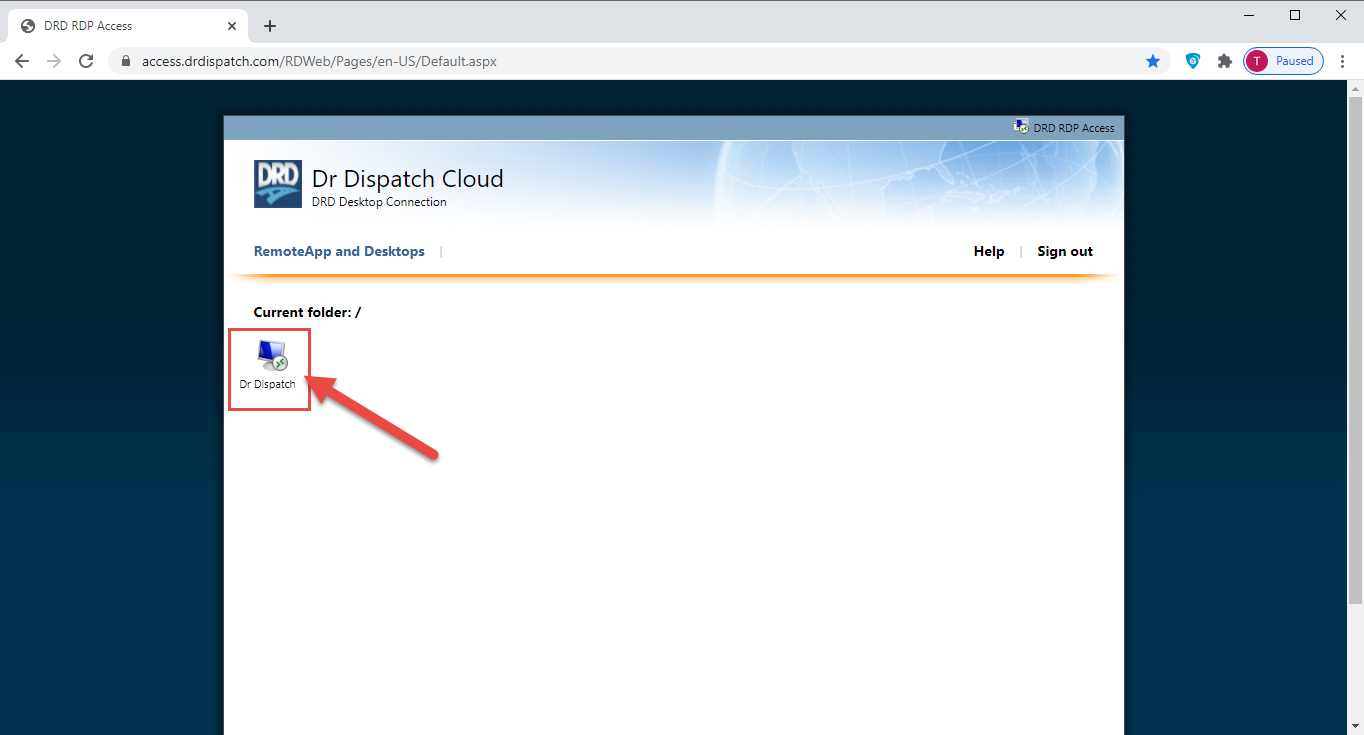The image size is (1364, 735).
Task: Go back to the previous page
Action: tap(22, 61)
